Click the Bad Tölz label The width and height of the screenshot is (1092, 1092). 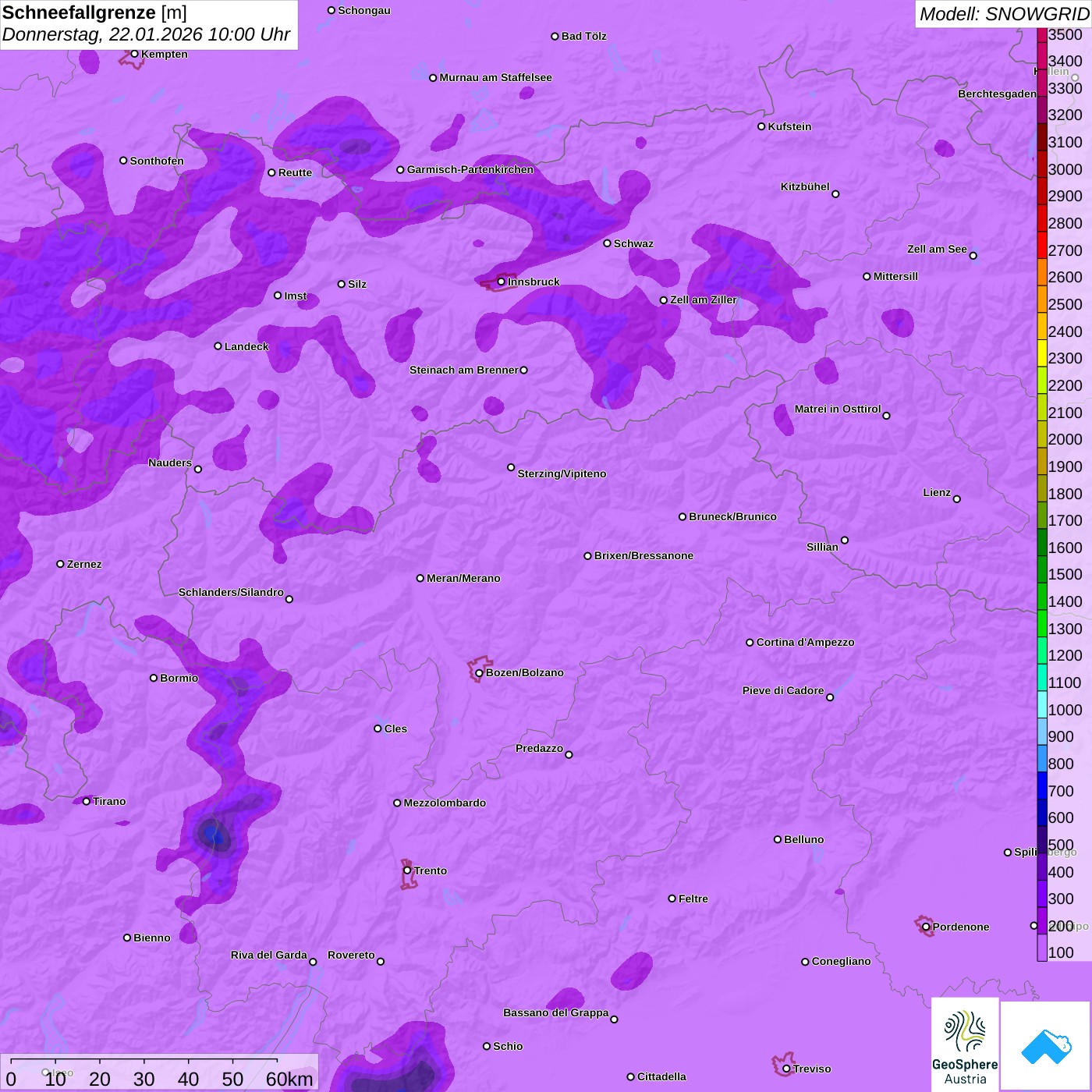(584, 36)
